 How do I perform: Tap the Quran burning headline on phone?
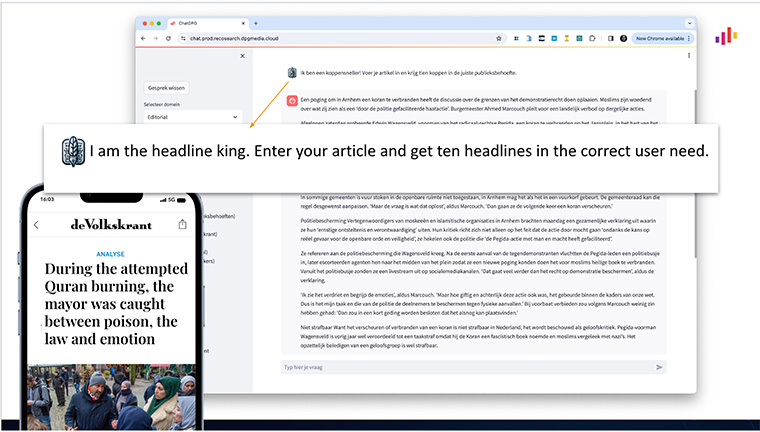(x=116, y=304)
